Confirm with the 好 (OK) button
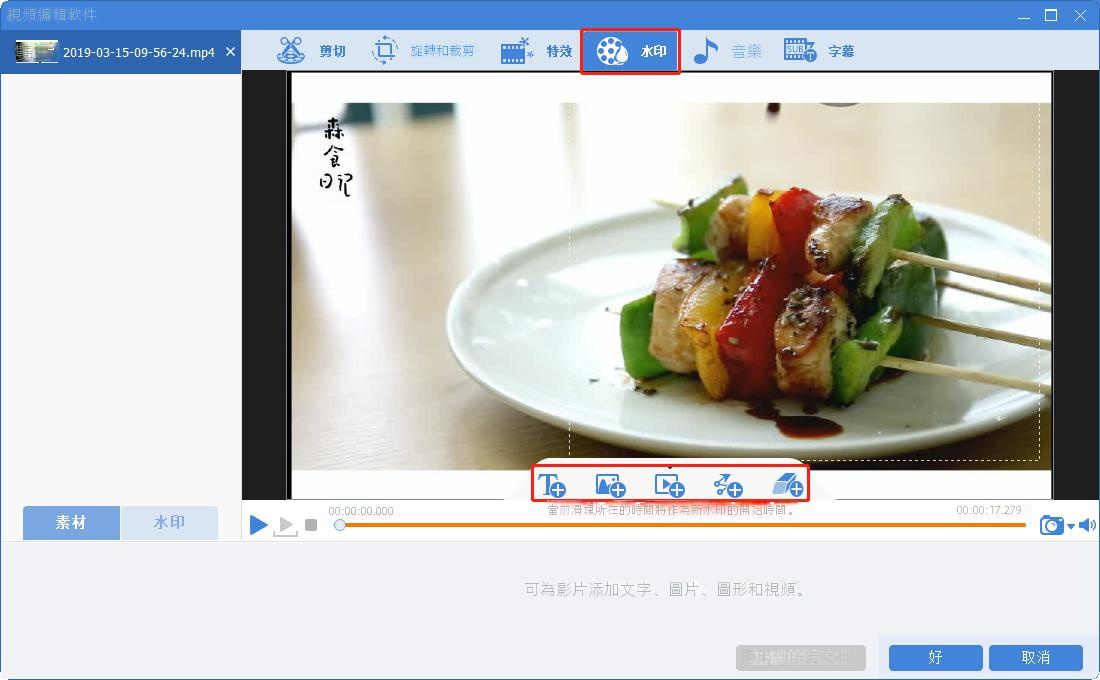 point(935,658)
